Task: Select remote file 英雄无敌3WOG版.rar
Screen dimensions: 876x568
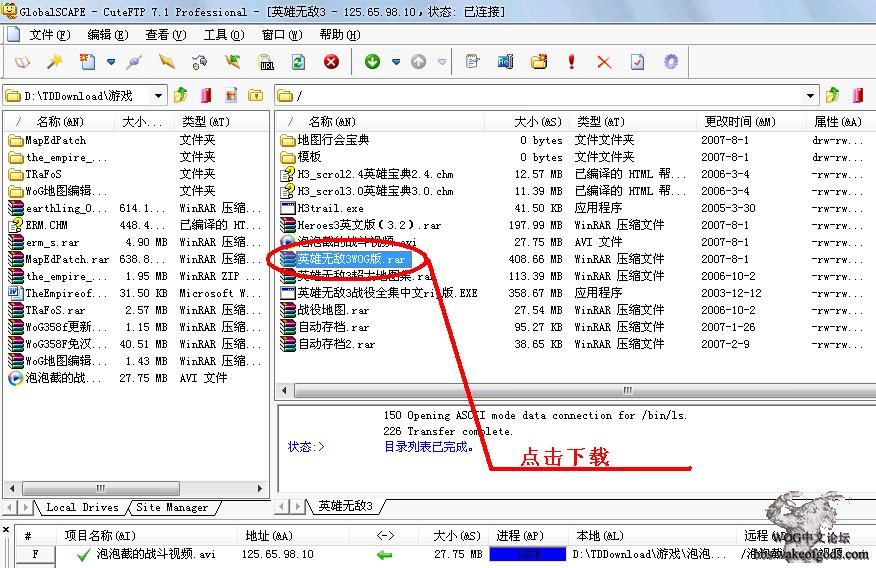Action: point(351,259)
